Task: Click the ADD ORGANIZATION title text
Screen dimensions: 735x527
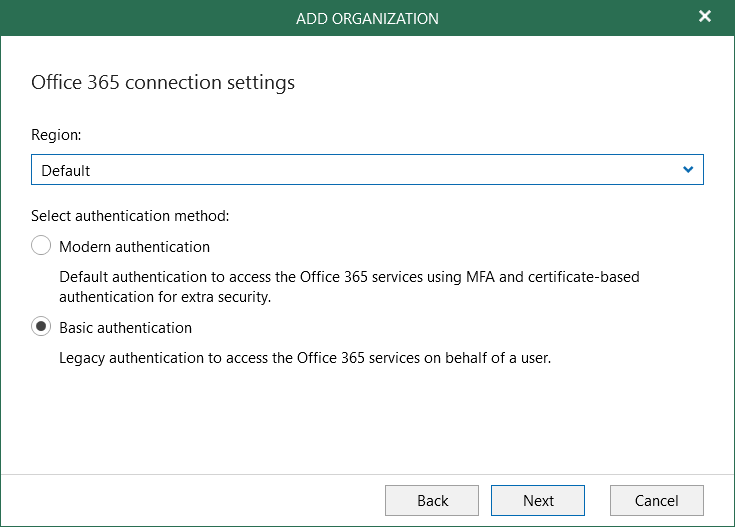Action: pyautogui.click(x=367, y=18)
